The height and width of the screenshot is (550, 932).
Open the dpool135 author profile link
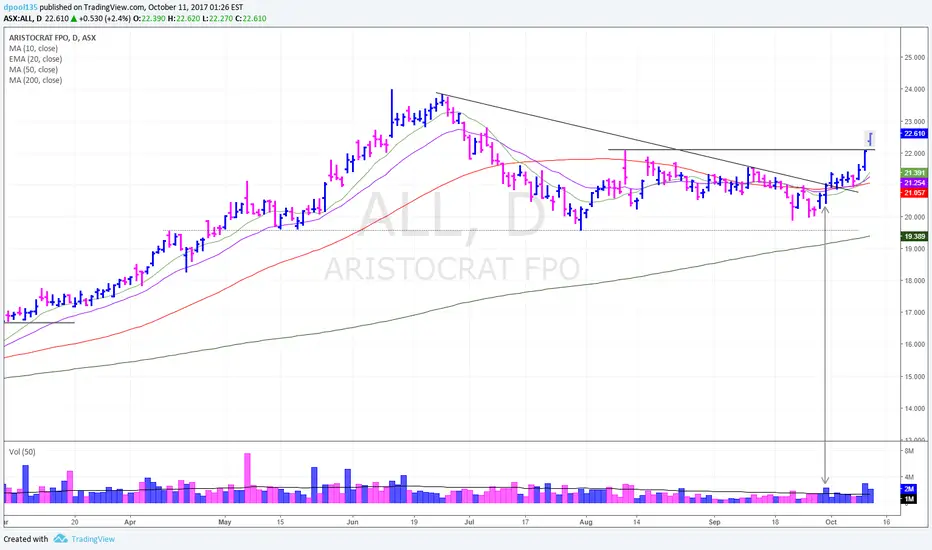pyautogui.click(x=20, y=8)
